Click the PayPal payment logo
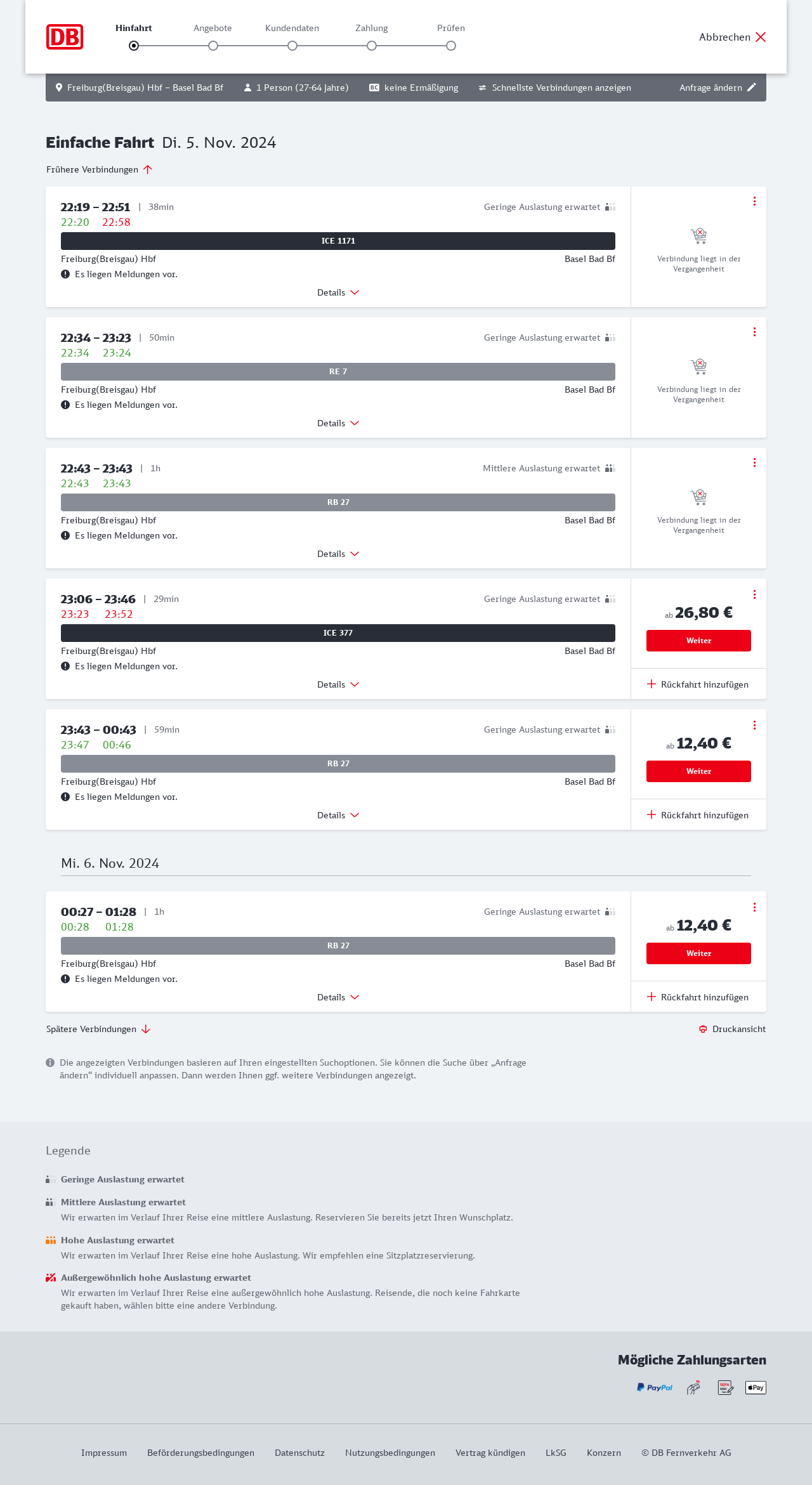The image size is (812, 1485). tap(655, 1387)
